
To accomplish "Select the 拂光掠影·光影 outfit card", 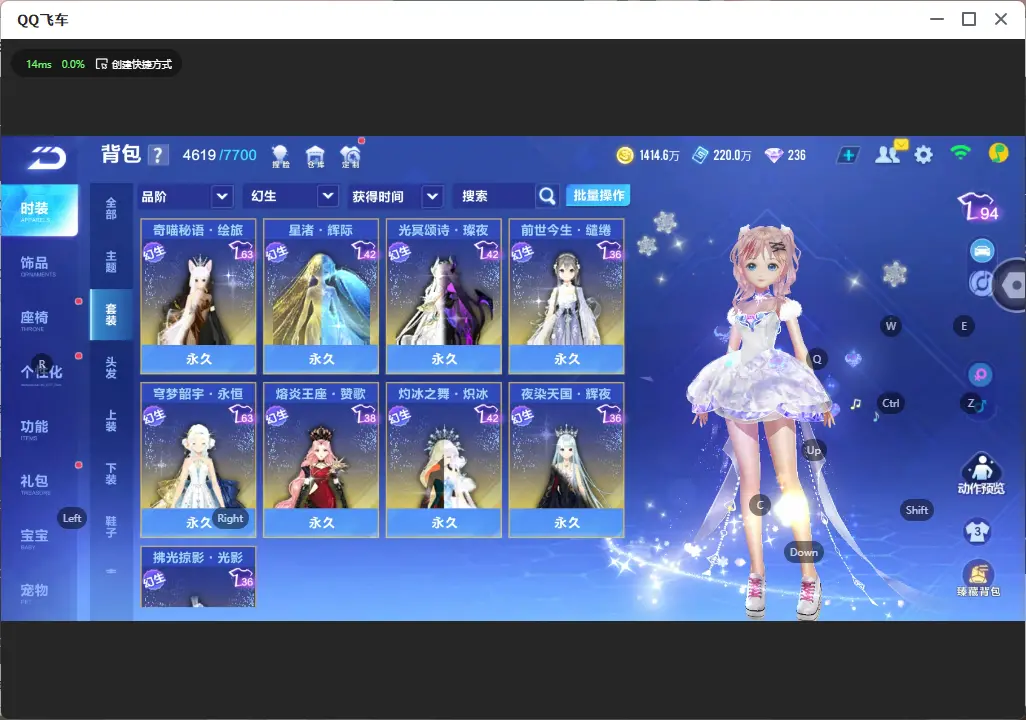I will click(198, 577).
